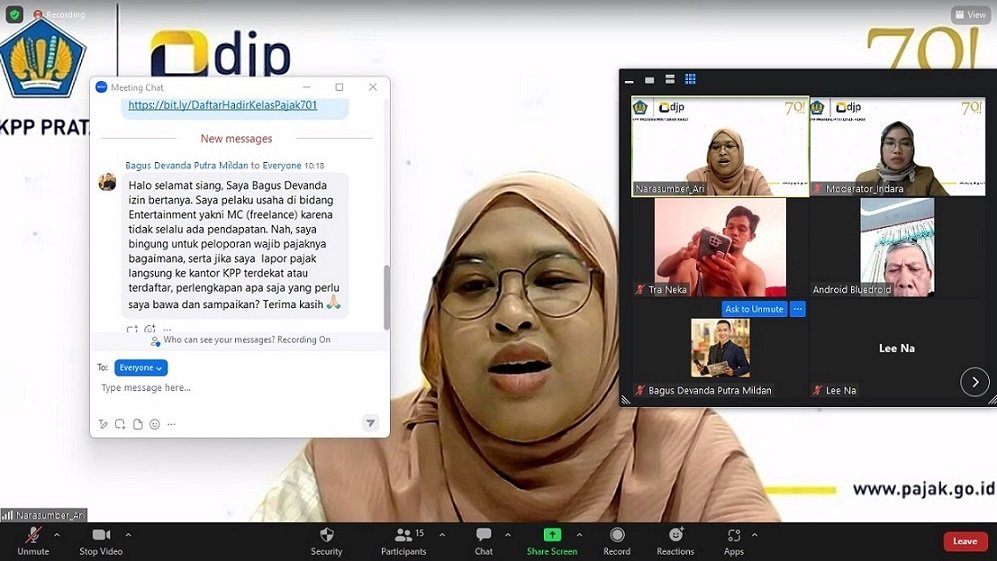
Task: Switch to grid gallery view layout
Action: (x=690, y=80)
